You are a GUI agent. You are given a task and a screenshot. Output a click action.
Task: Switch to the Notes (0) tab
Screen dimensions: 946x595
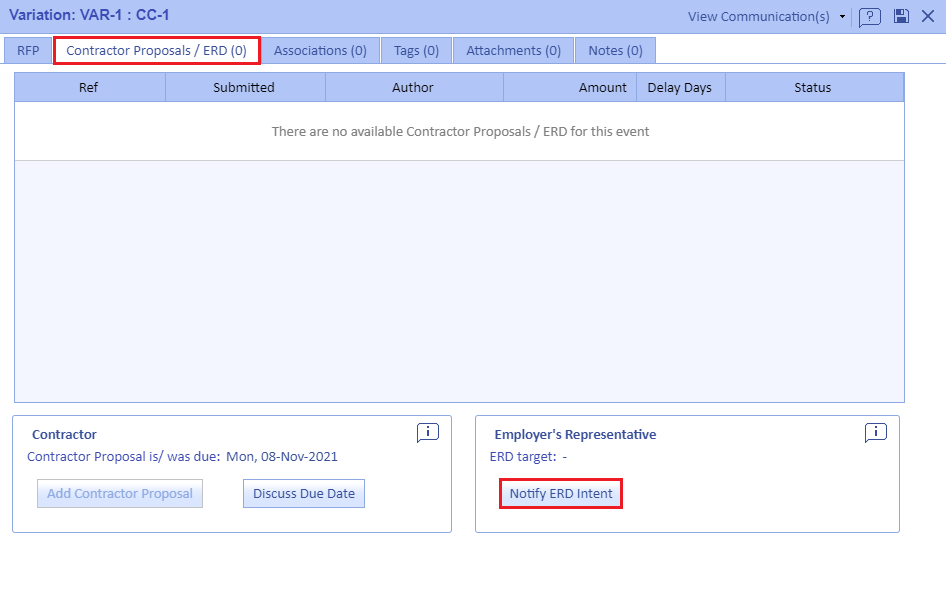(x=615, y=50)
